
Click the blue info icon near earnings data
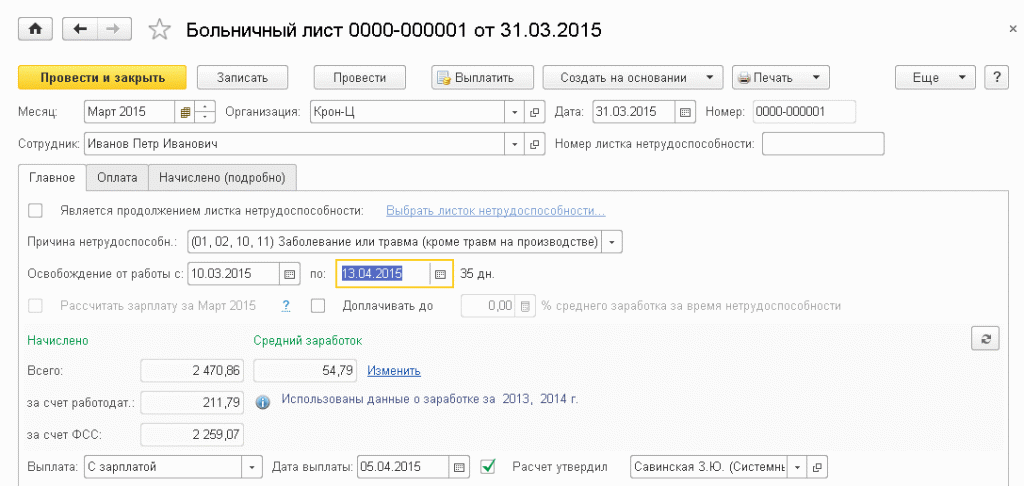[263, 402]
